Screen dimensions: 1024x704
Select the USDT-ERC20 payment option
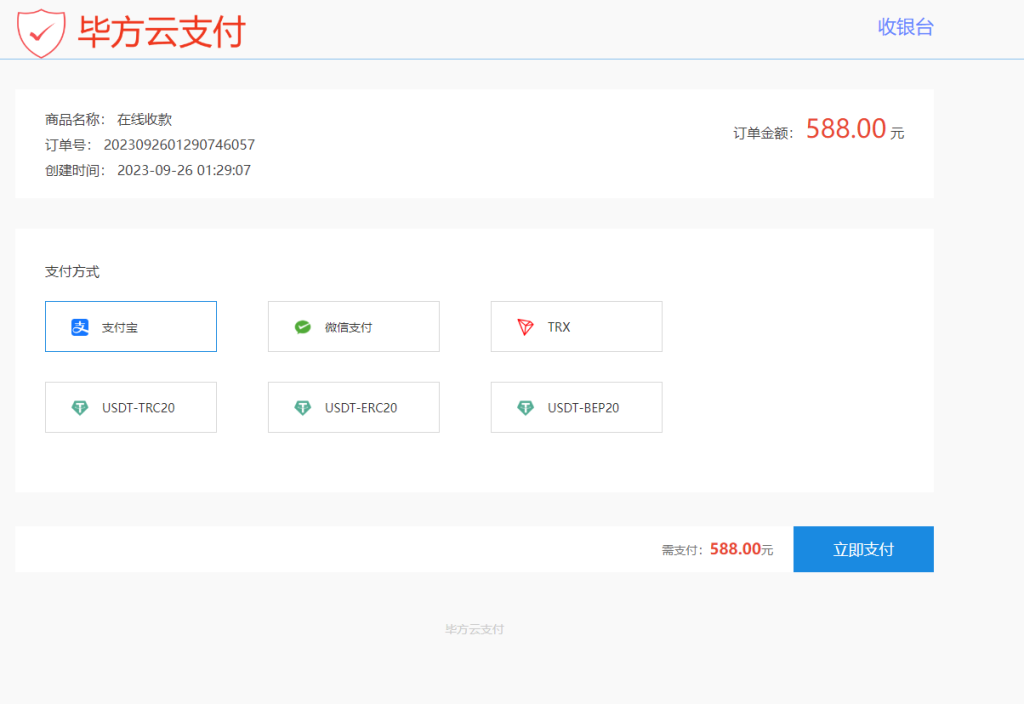(353, 407)
